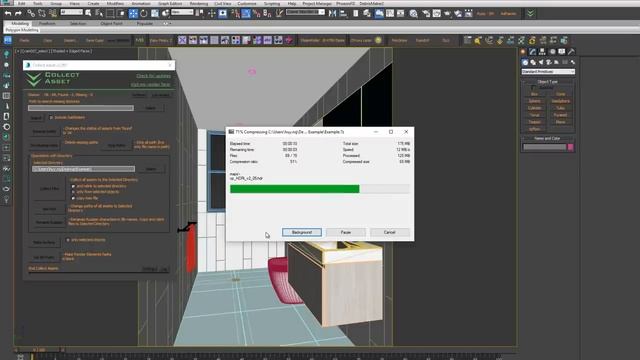Screen dimensions: 640x360
Task: Toggle the Percent Snap button
Action: [256, 13]
